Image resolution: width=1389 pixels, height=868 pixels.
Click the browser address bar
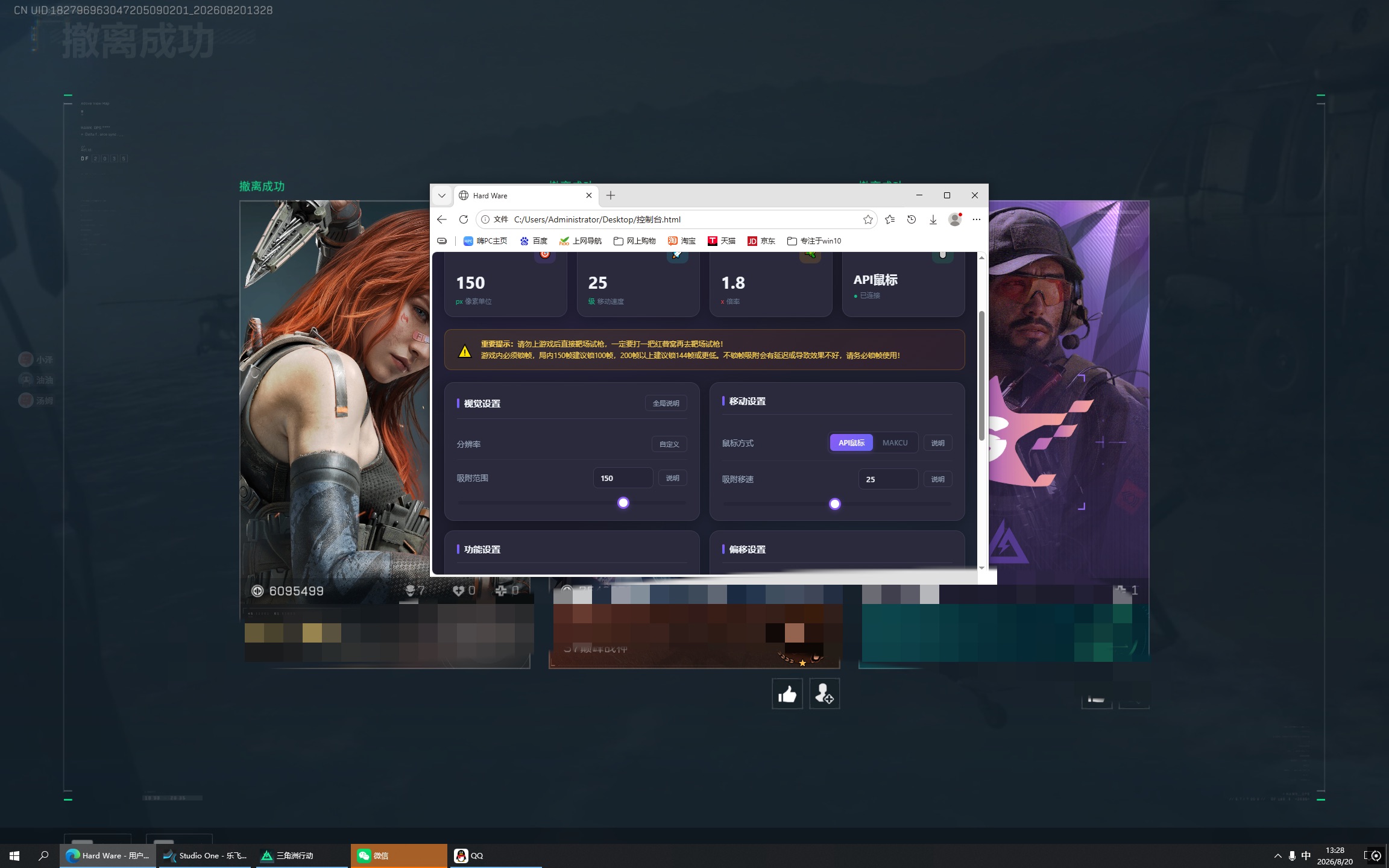[x=675, y=219]
